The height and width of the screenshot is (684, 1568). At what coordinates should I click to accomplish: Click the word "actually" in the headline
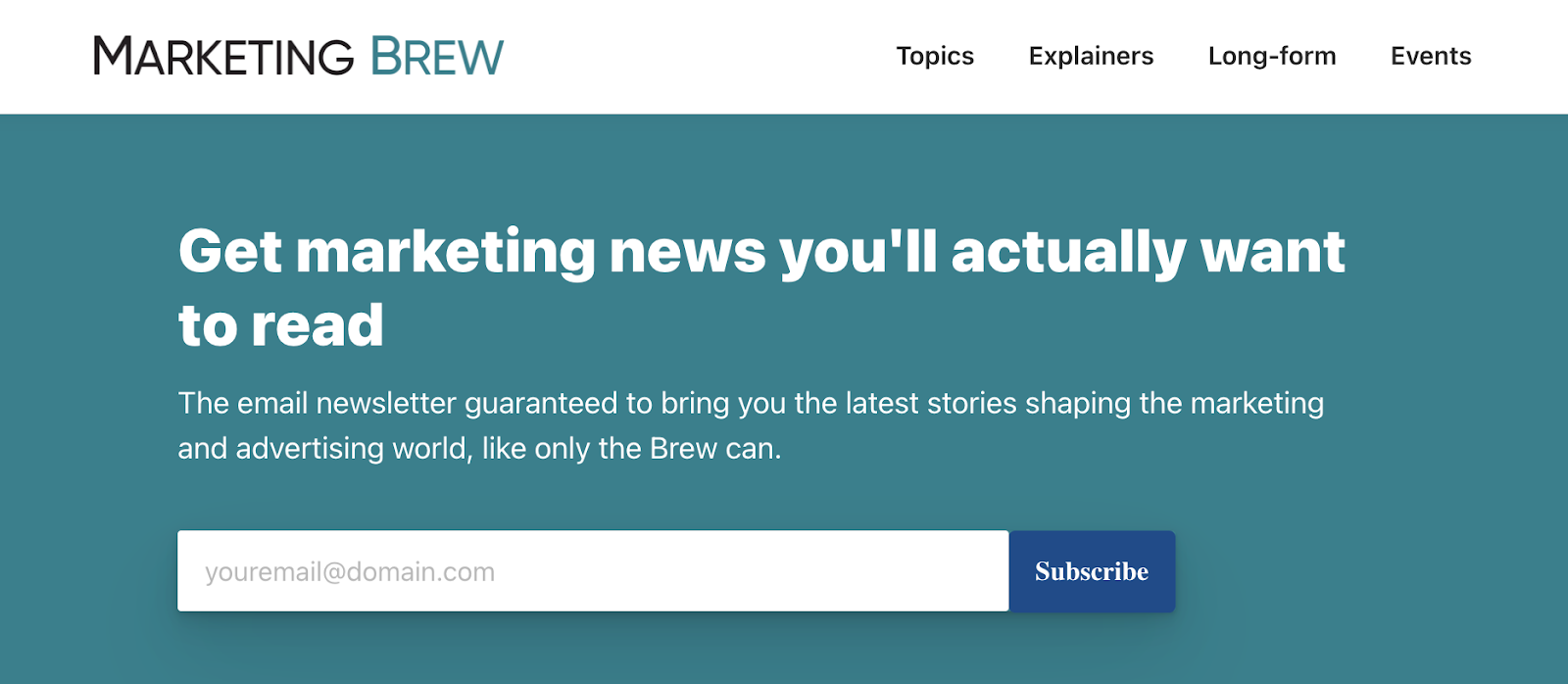pos(1069,252)
